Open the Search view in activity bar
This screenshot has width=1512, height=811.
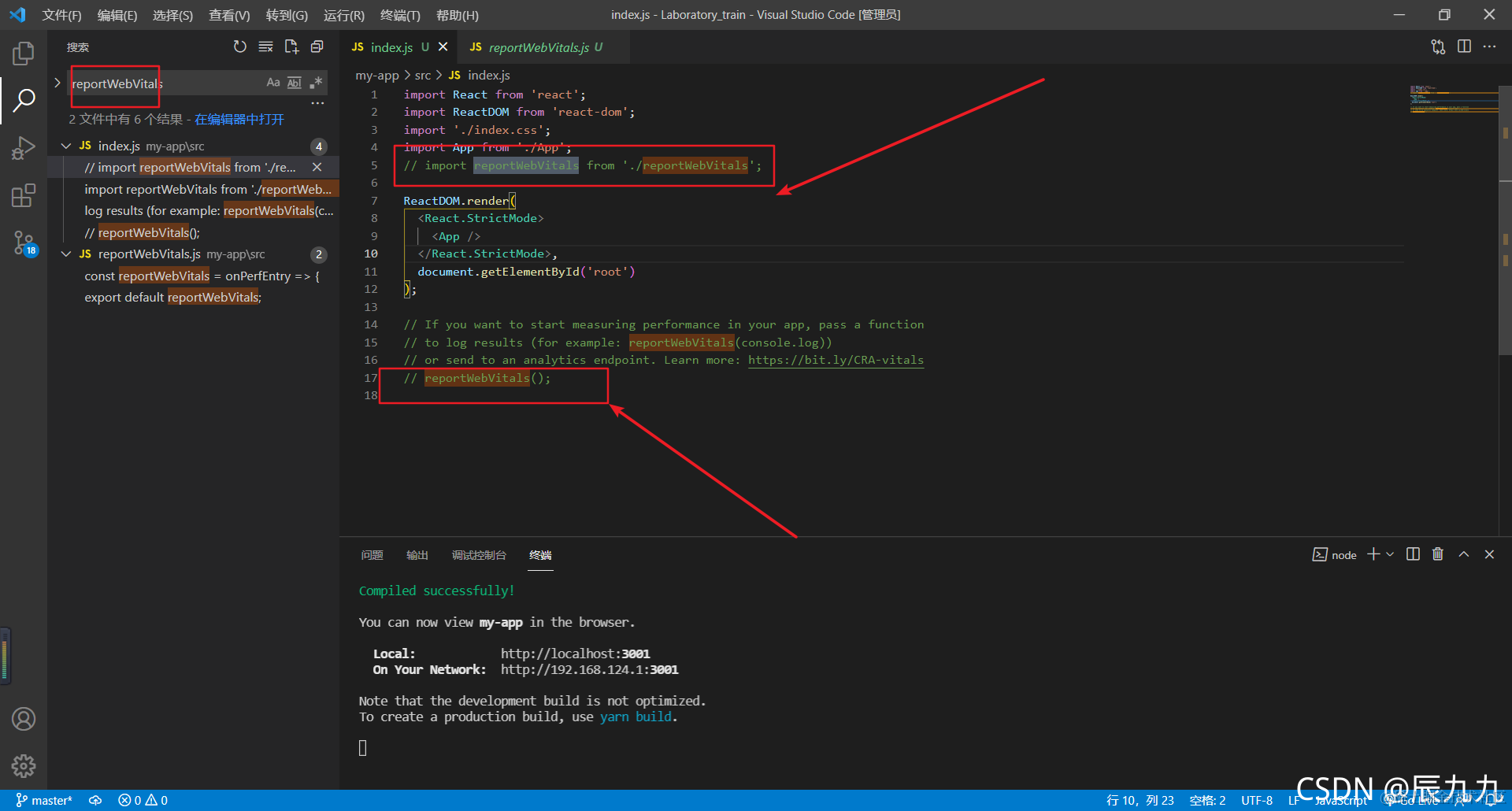(x=24, y=100)
